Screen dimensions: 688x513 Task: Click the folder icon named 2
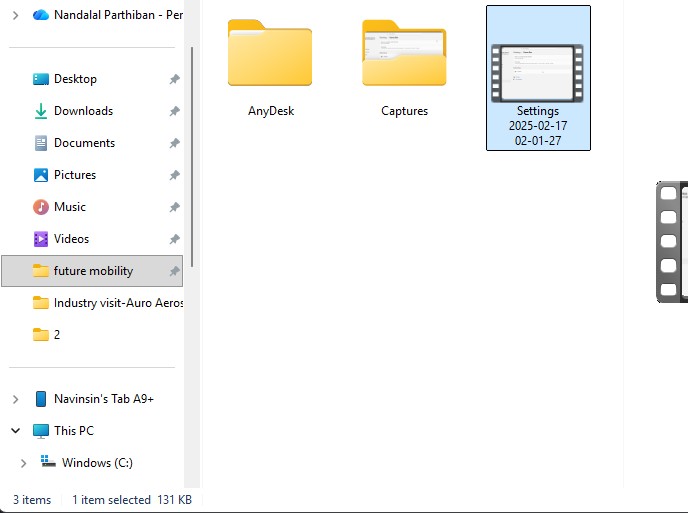[41, 335]
